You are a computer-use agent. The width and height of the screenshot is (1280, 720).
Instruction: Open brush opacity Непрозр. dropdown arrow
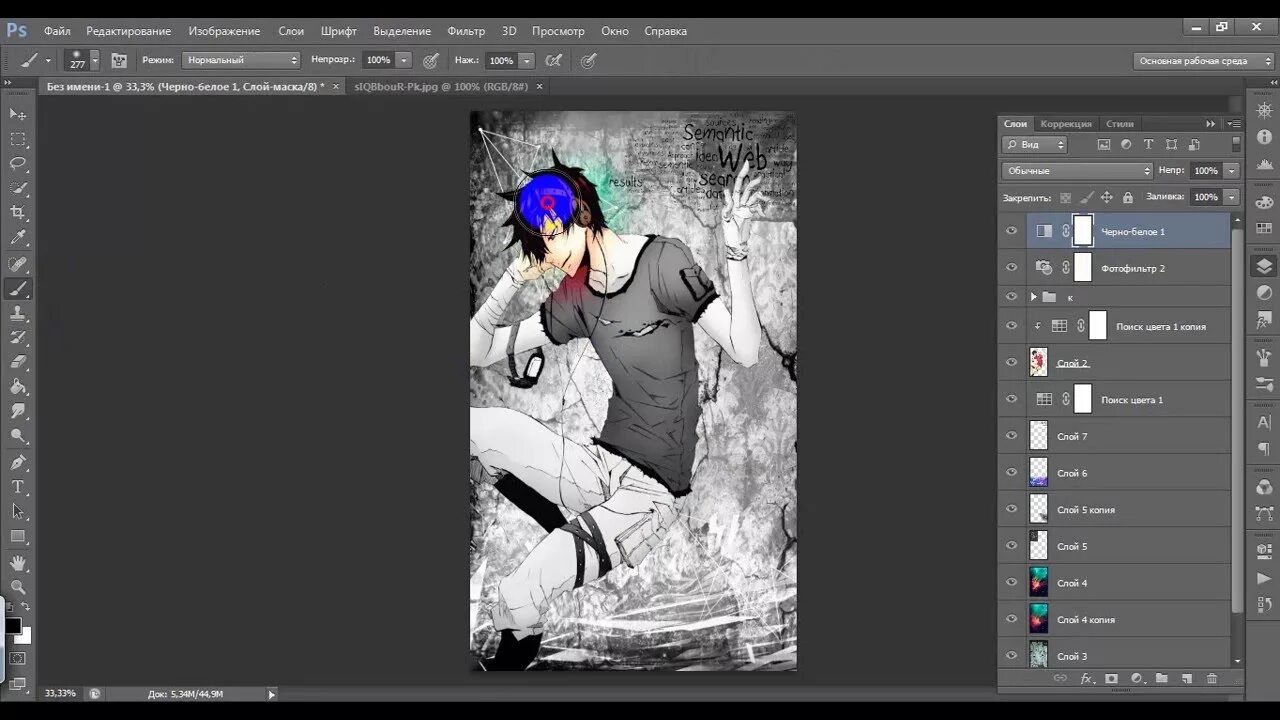403,60
